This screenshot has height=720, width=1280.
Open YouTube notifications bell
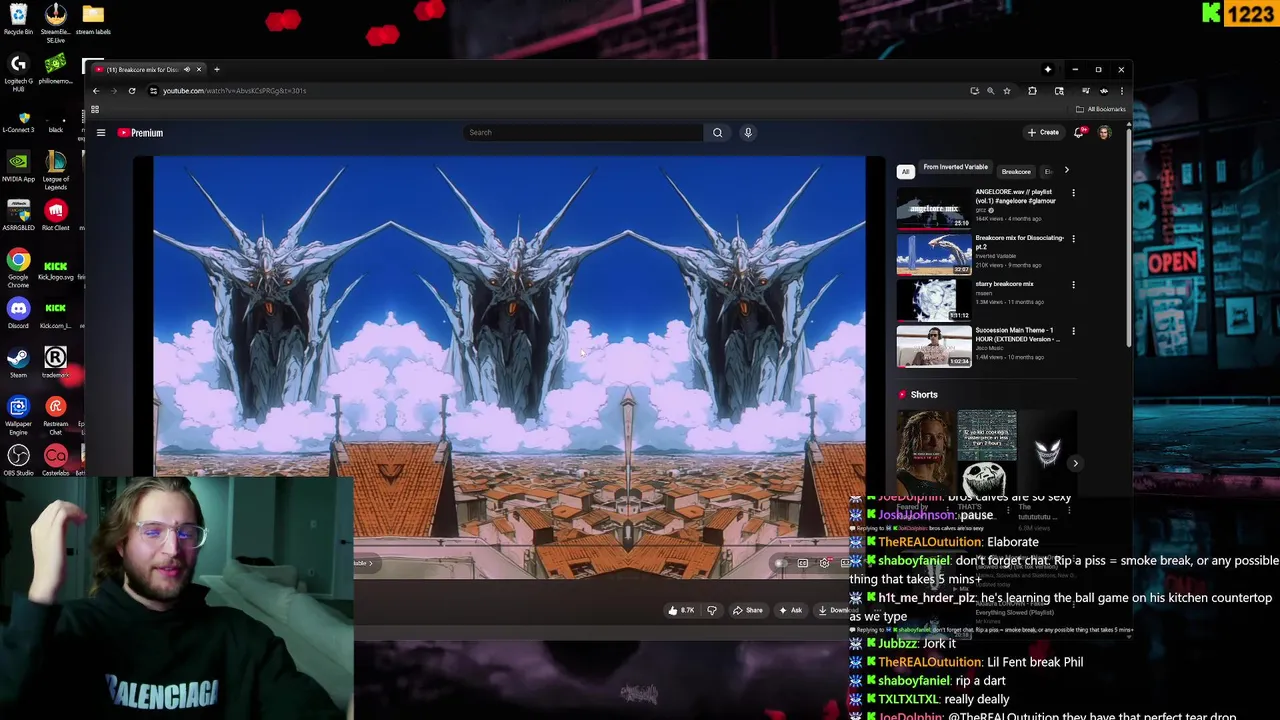[1079, 132]
